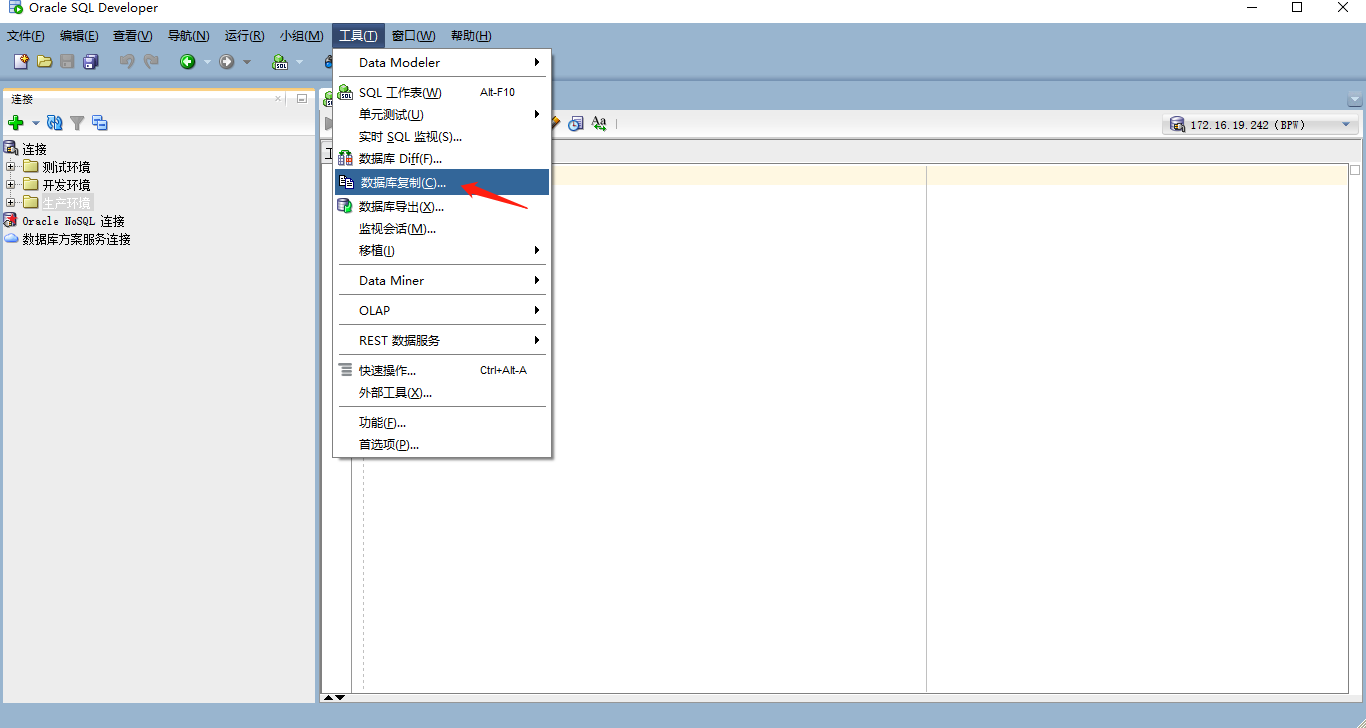Open the 172.16.19.242 (BPW) connection dropdown

(x=1262, y=125)
